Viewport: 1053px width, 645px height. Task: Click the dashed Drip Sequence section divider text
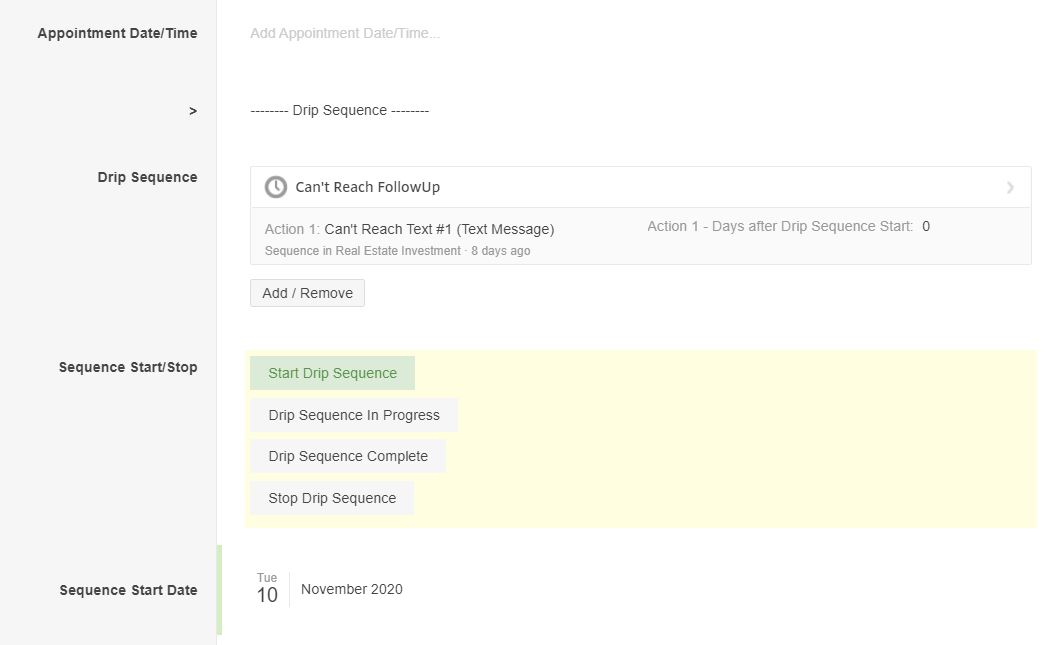340,110
